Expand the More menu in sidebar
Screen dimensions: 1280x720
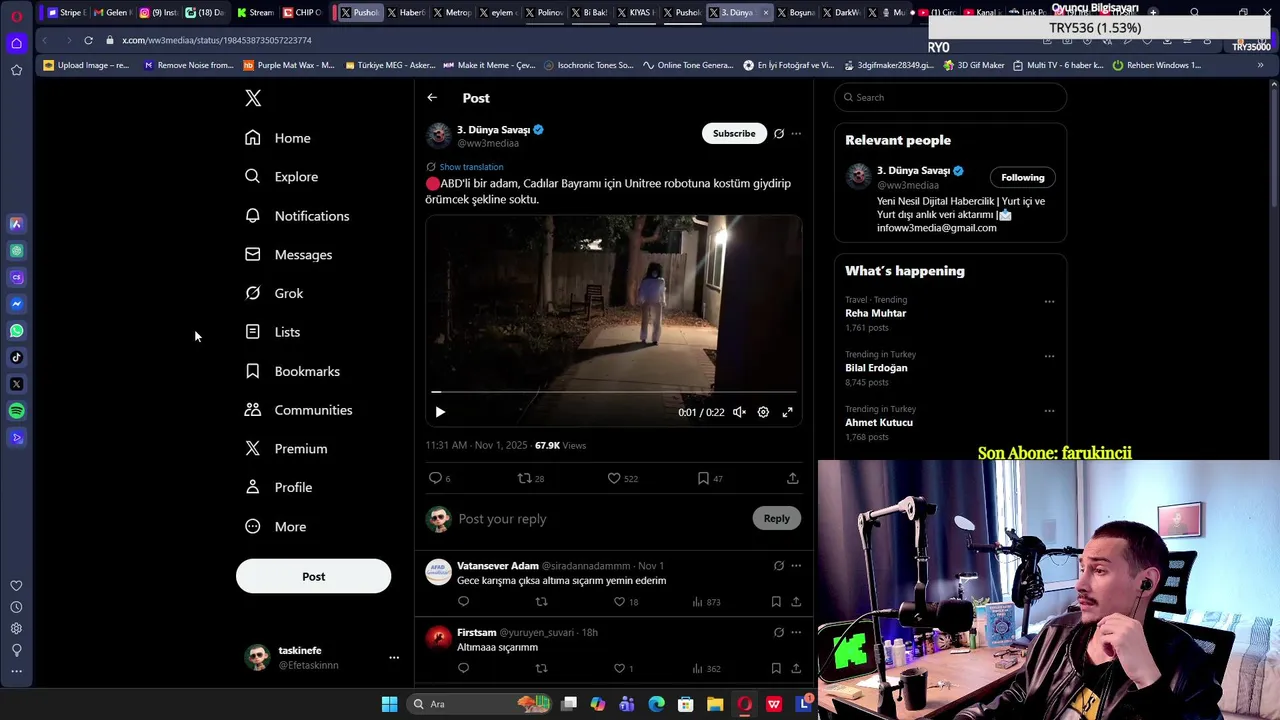click(276, 527)
